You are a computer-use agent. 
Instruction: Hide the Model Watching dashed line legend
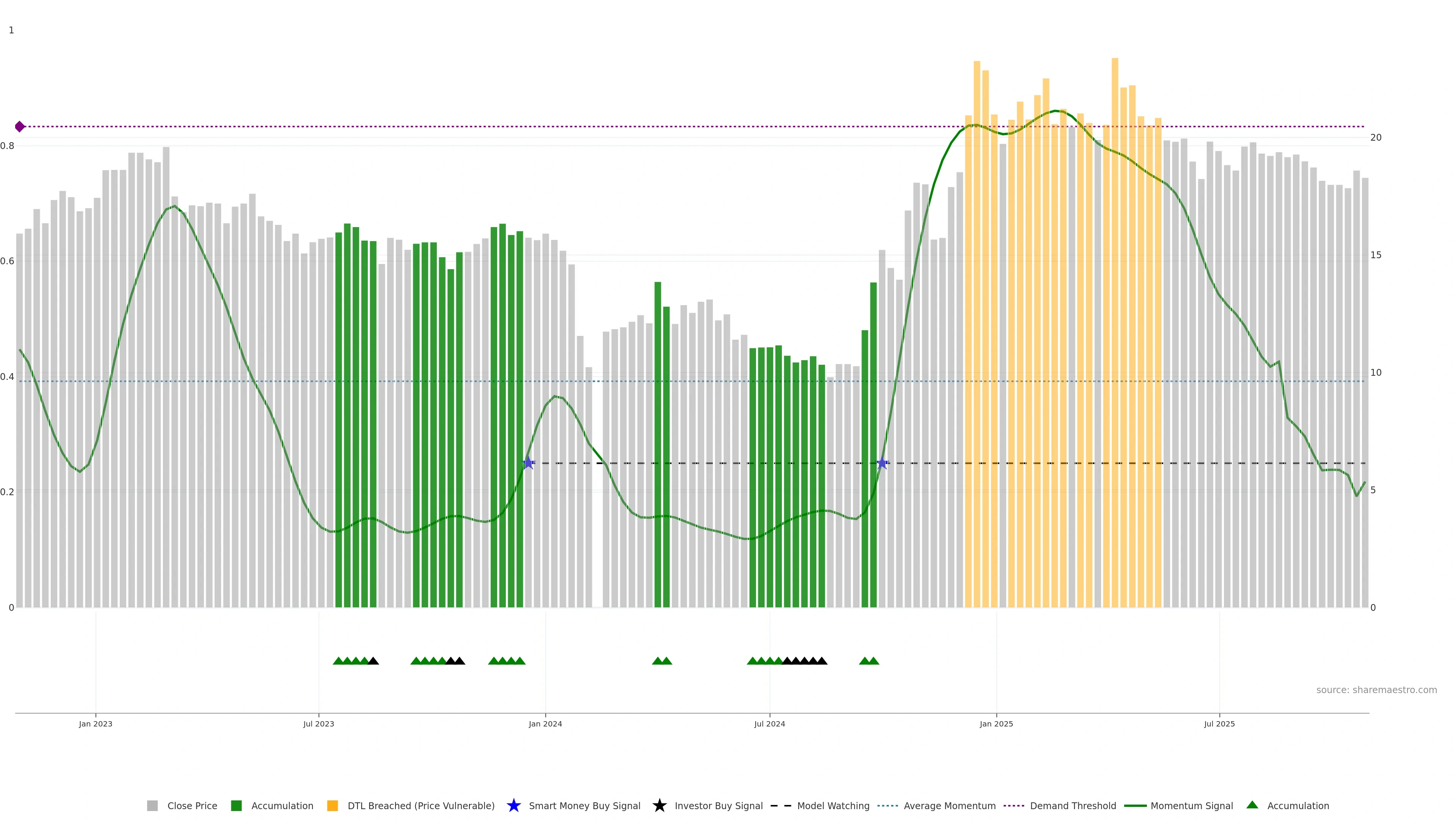click(x=781, y=805)
